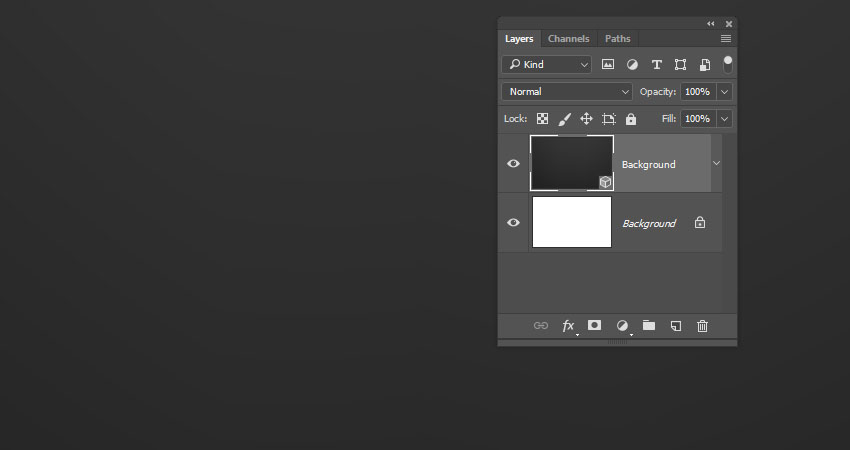Filter for smart objects icon
The height and width of the screenshot is (450, 850).
(705, 65)
